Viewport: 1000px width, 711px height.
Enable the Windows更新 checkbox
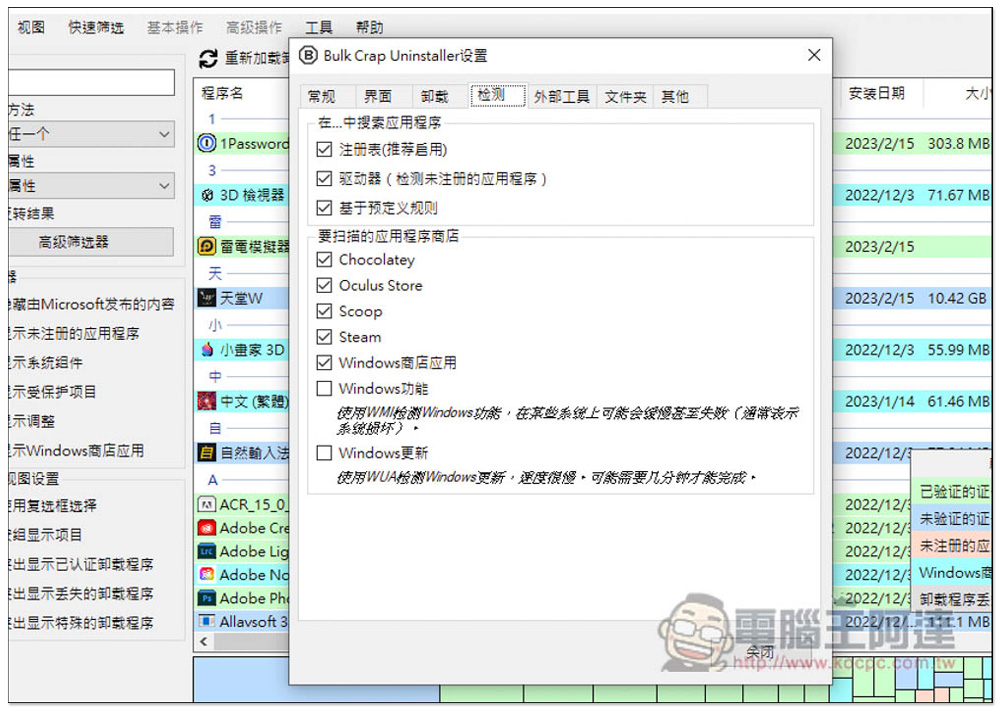point(324,453)
